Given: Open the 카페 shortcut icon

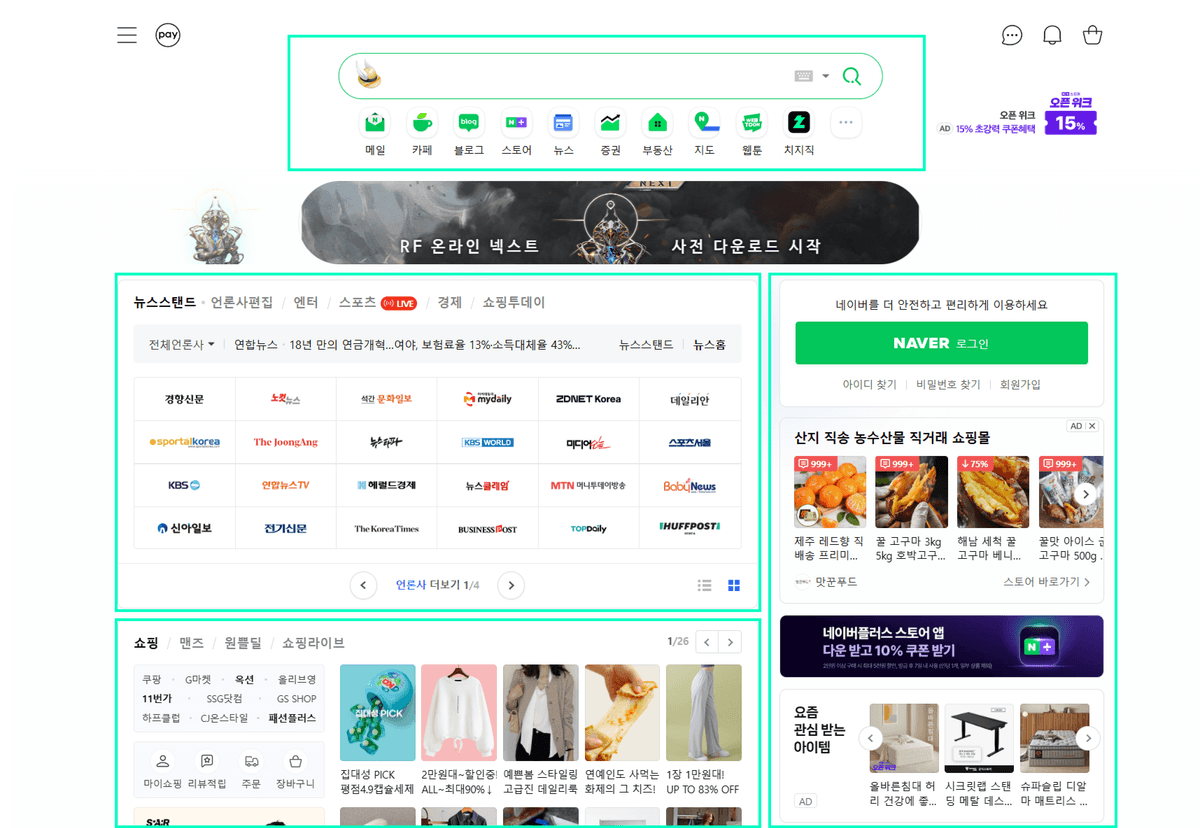Looking at the screenshot, I should [422, 123].
